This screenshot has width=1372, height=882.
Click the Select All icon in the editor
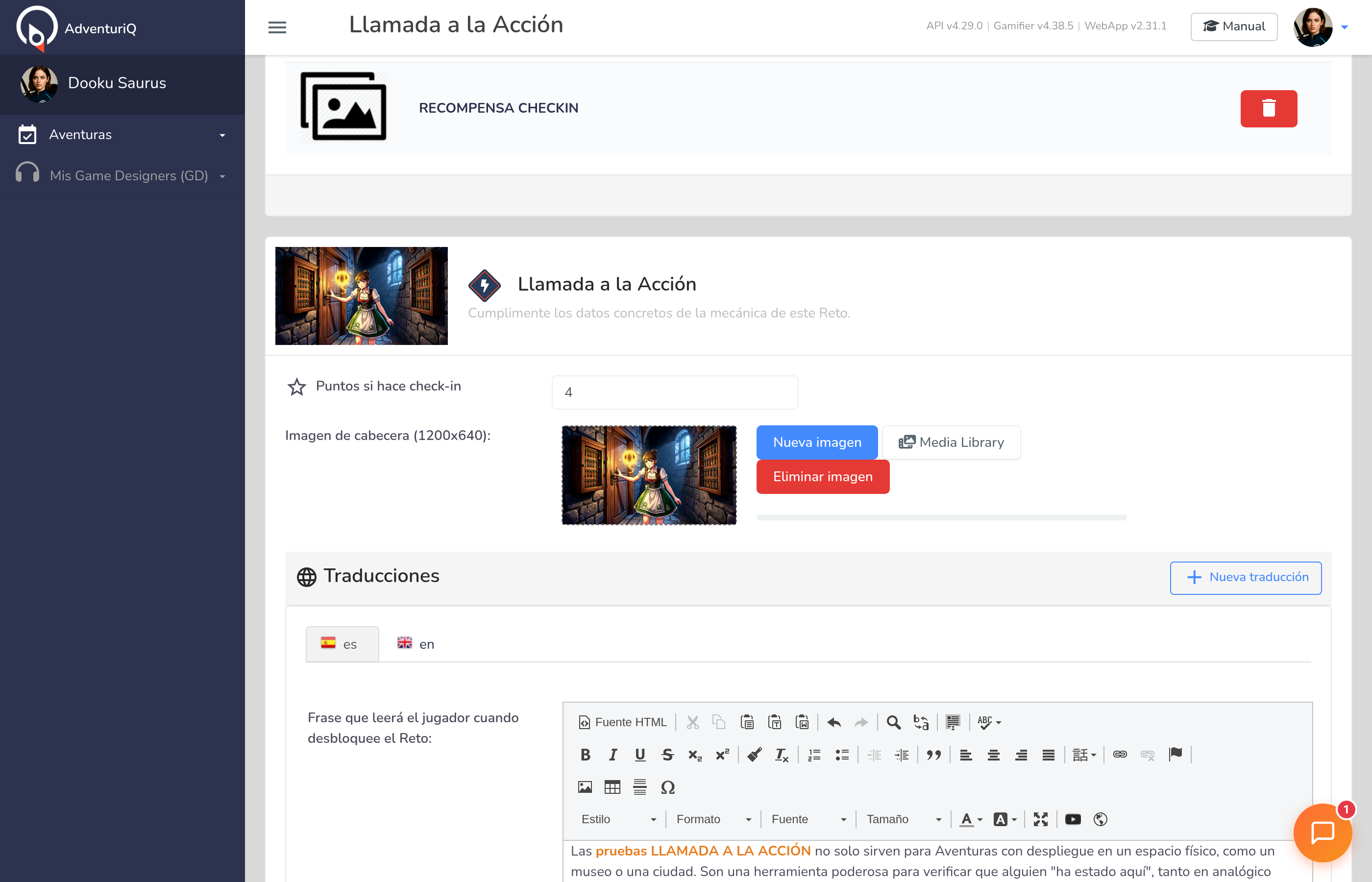coord(953,722)
